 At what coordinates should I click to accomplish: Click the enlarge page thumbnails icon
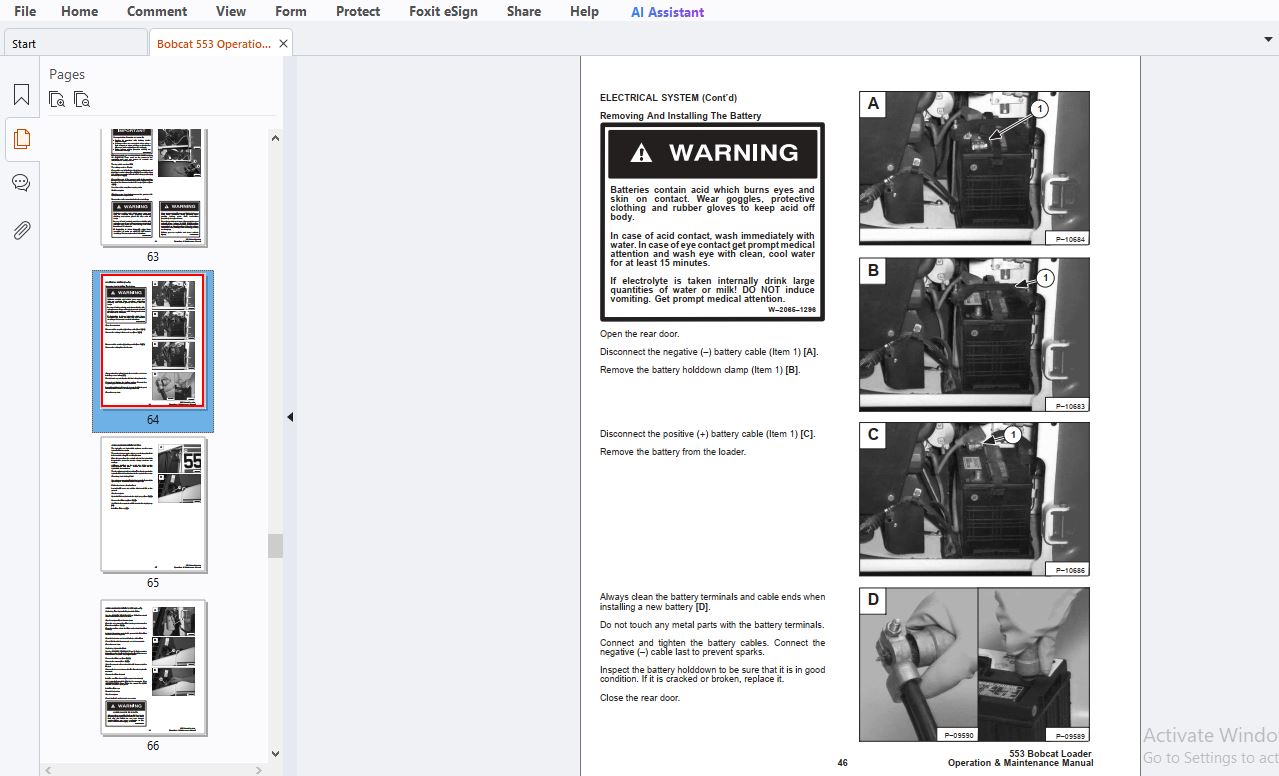pos(57,99)
